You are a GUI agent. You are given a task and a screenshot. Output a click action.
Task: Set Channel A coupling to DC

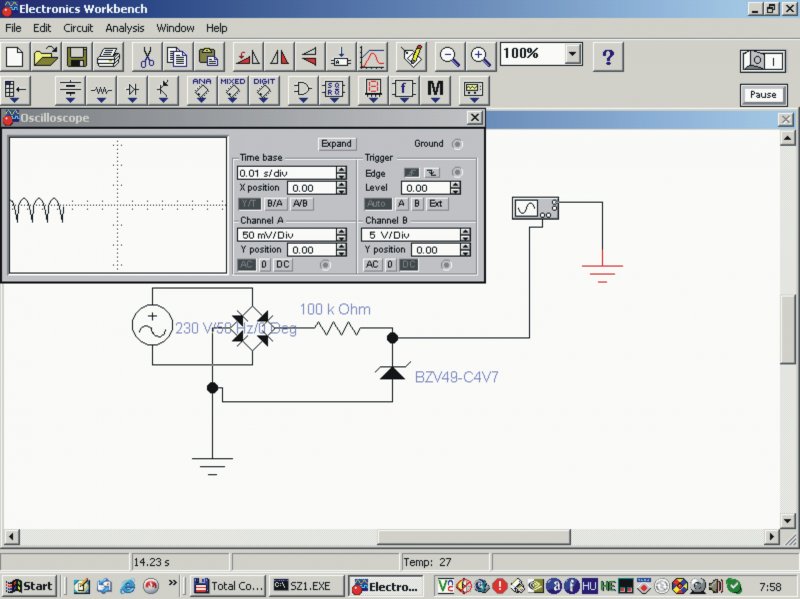[283, 265]
